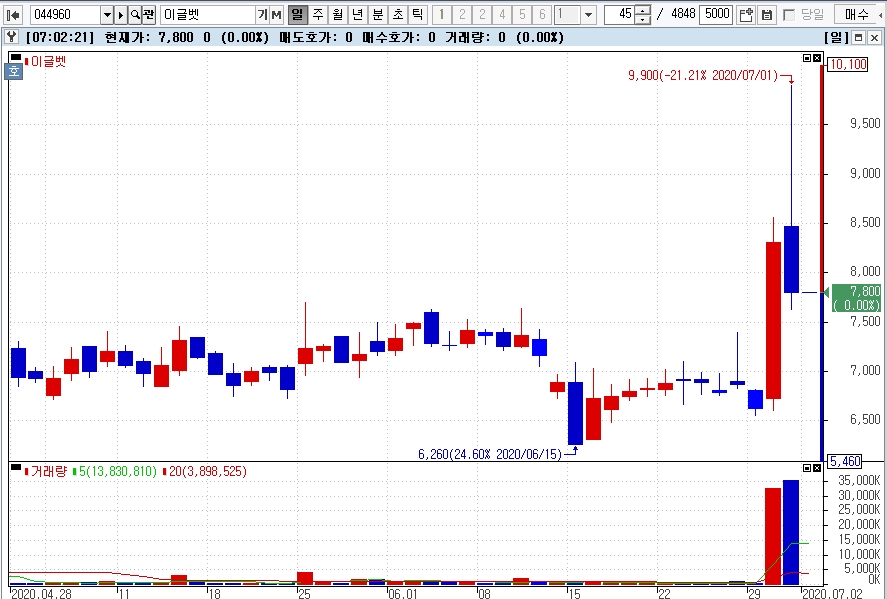Viewport: 887px width, 599px height.
Task: Click the 이글벳 series label in price chart
Action: [x=48, y=61]
